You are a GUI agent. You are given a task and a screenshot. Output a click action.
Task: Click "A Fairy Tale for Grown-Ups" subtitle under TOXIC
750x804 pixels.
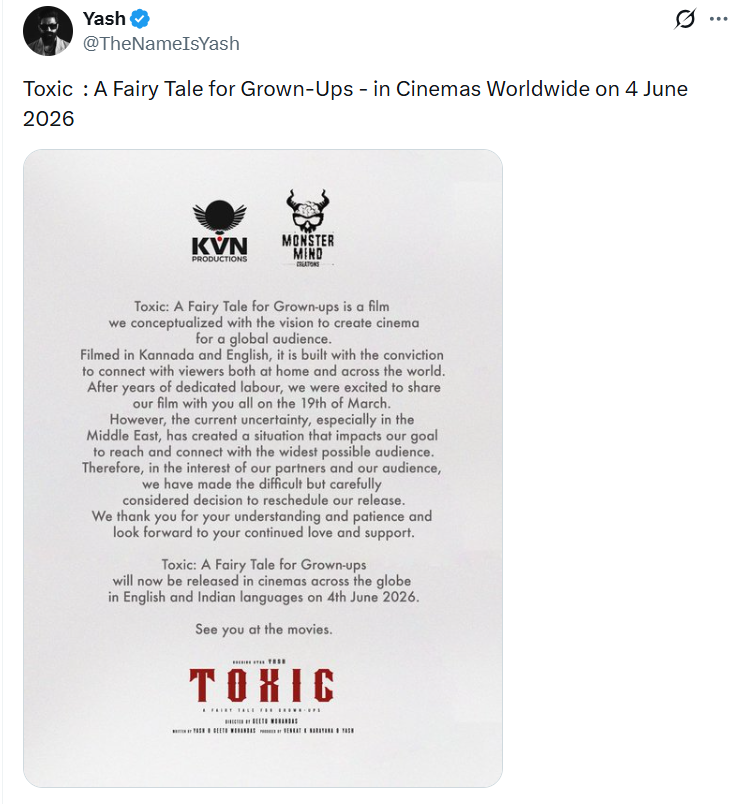click(262, 709)
